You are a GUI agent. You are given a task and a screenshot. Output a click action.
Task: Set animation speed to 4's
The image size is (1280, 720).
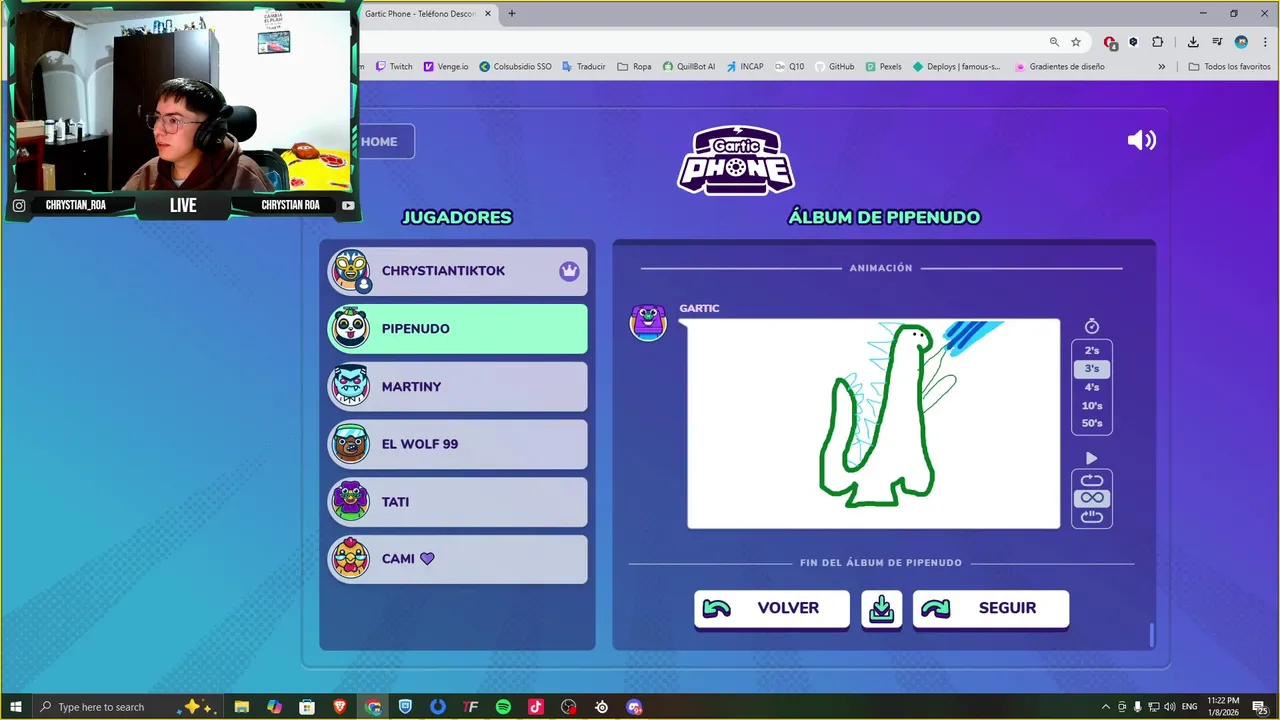coord(1092,387)
